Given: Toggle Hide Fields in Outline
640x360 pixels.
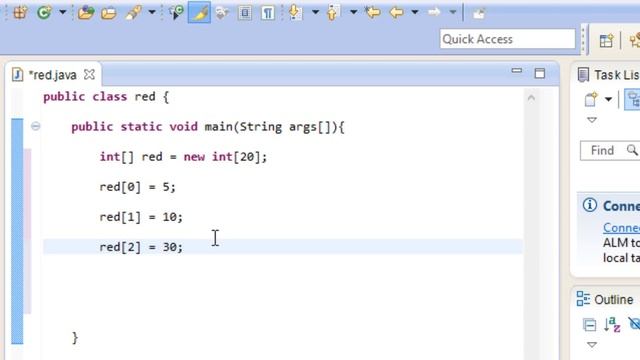Looking at the screenshot, I should (634, 324).
